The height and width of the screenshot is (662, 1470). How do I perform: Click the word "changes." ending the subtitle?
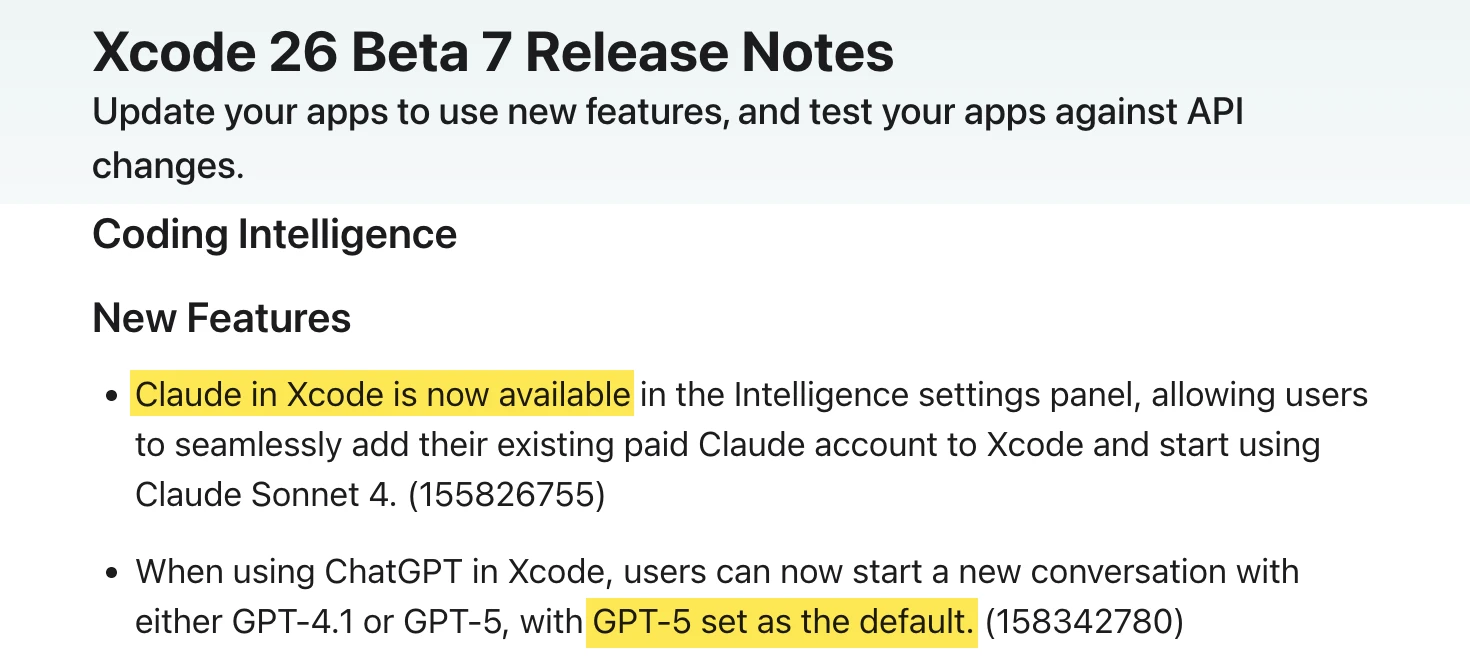[x=168, y=165]
